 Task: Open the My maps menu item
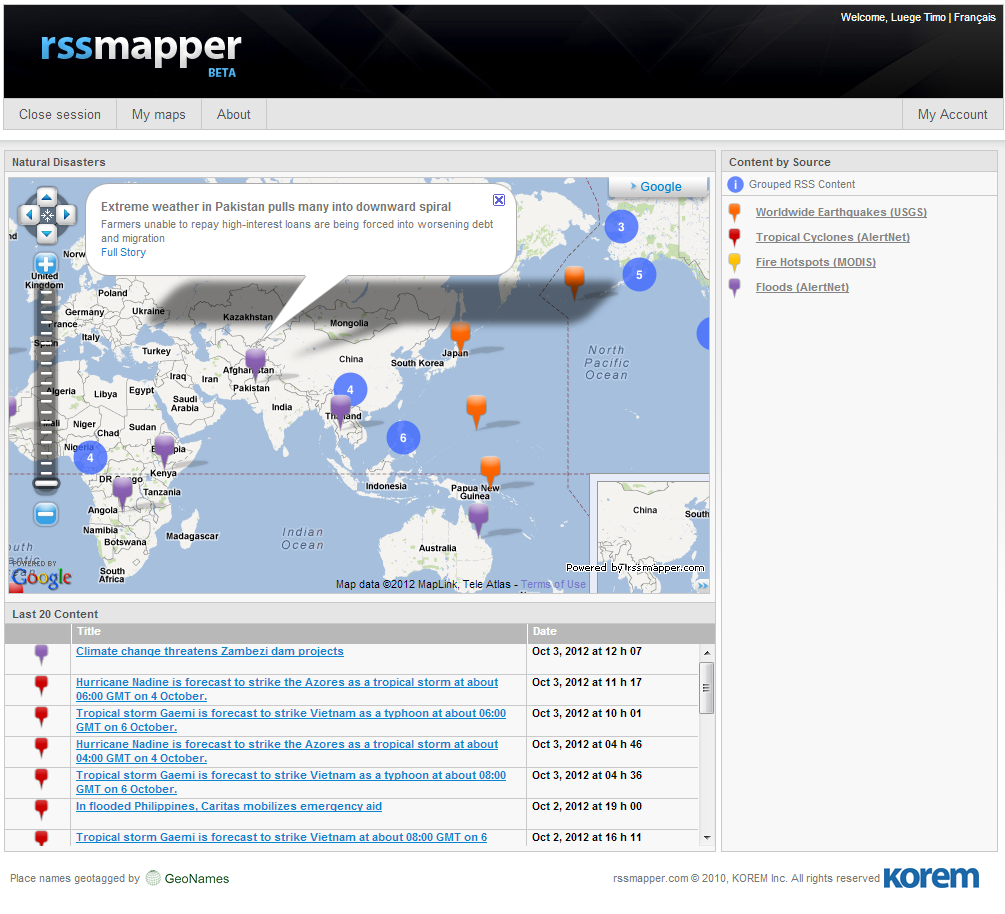158,114
